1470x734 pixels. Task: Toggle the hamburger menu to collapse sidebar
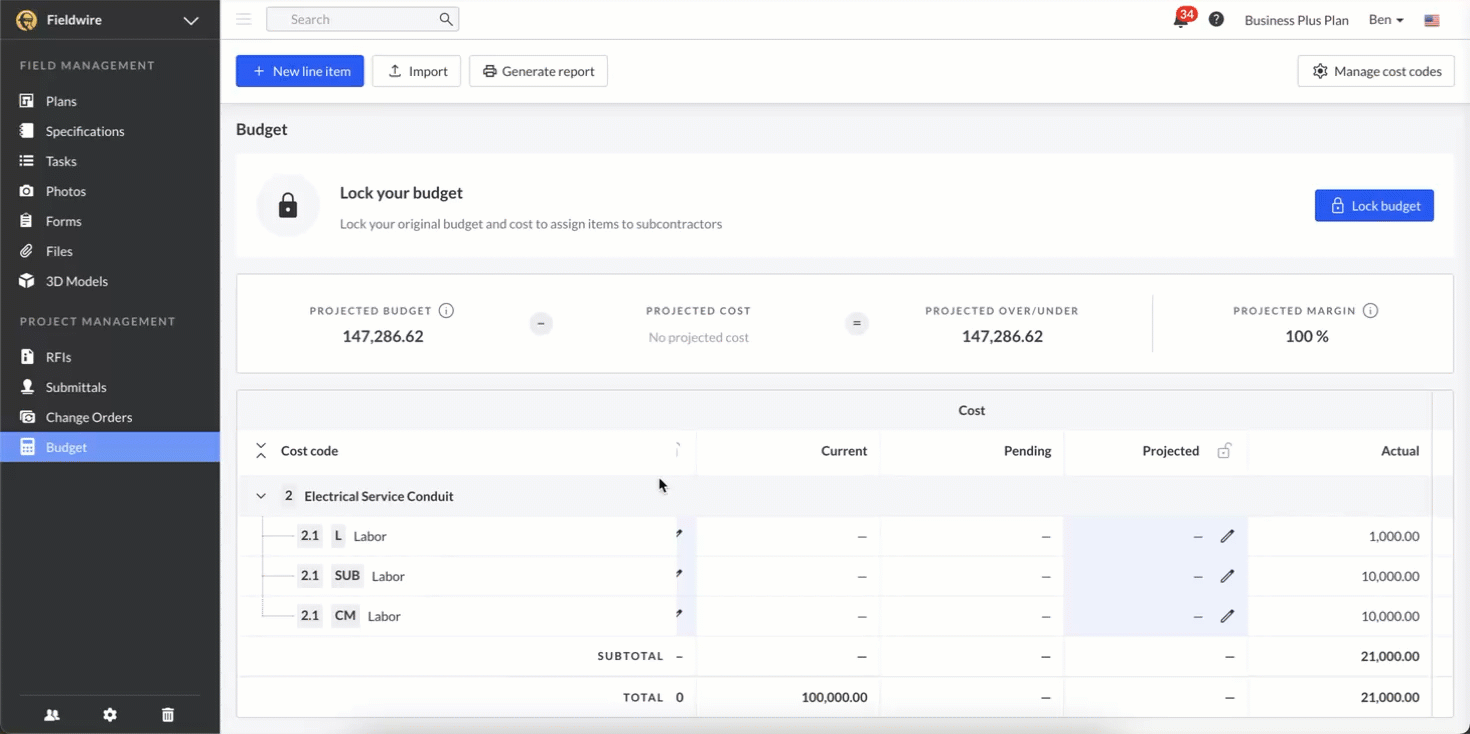pos(244,19)
